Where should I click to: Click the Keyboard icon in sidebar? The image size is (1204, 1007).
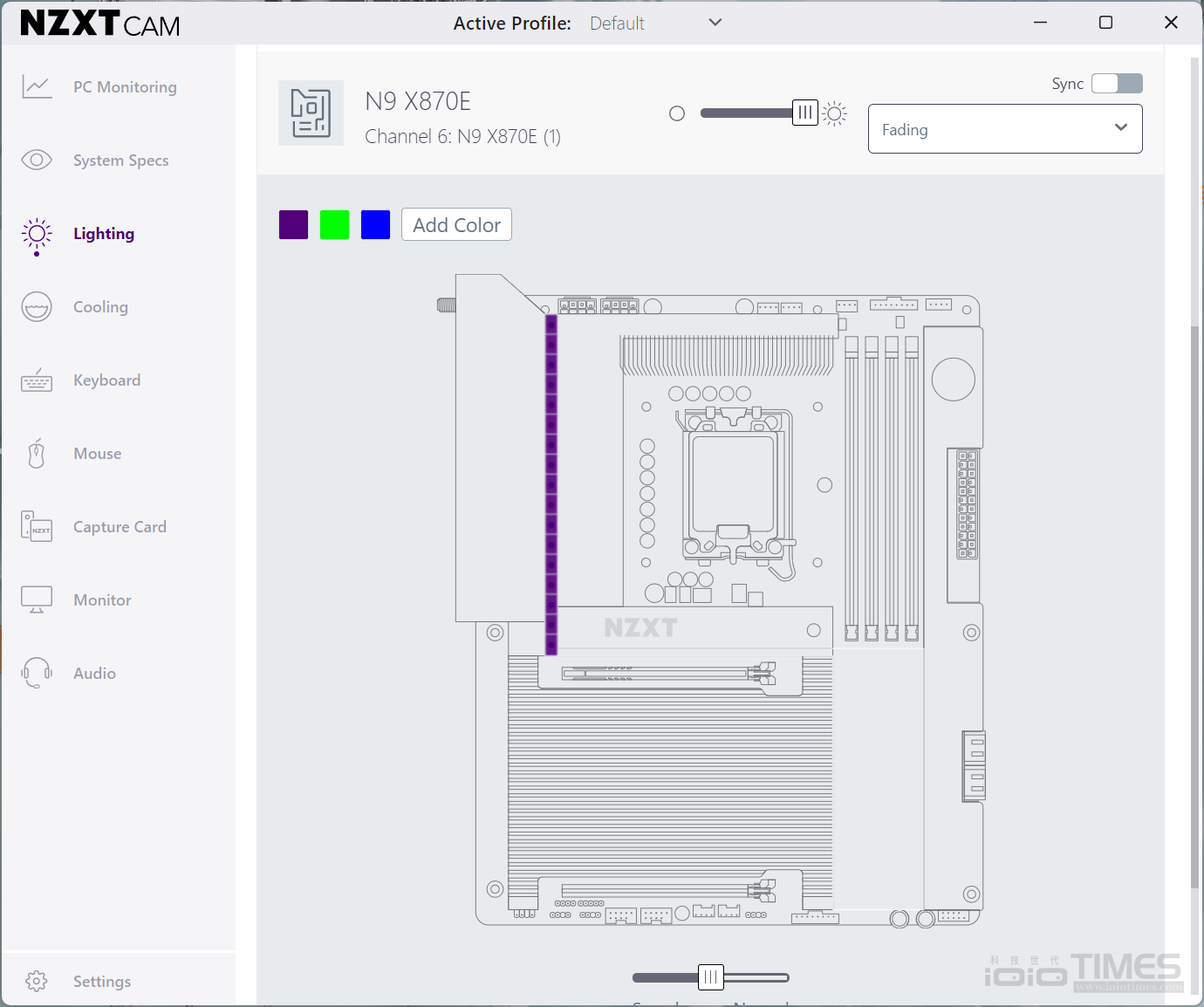tap(37, 380)
